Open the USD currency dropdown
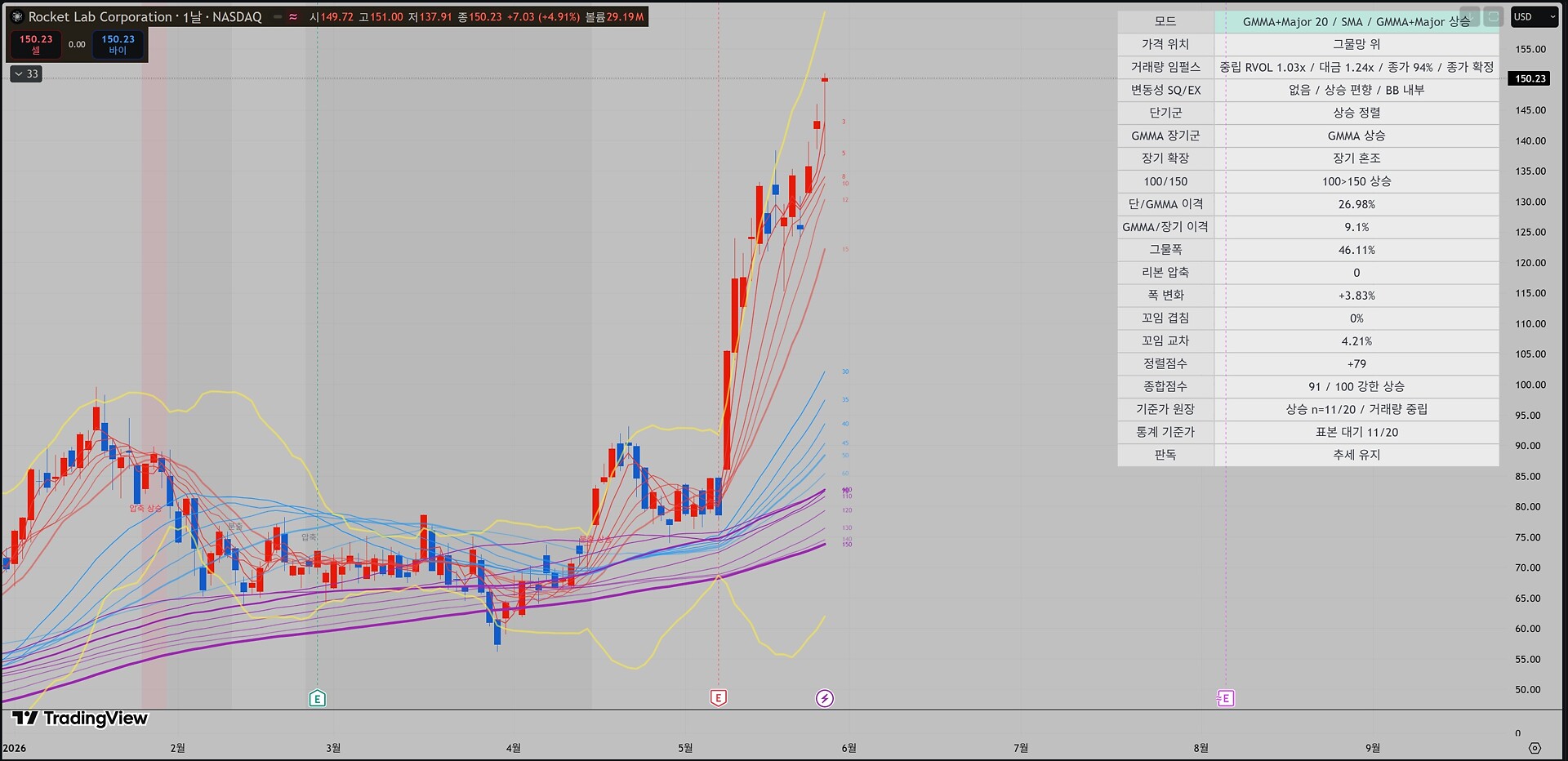This screenshot has height=761, width=1568. 1535,16
